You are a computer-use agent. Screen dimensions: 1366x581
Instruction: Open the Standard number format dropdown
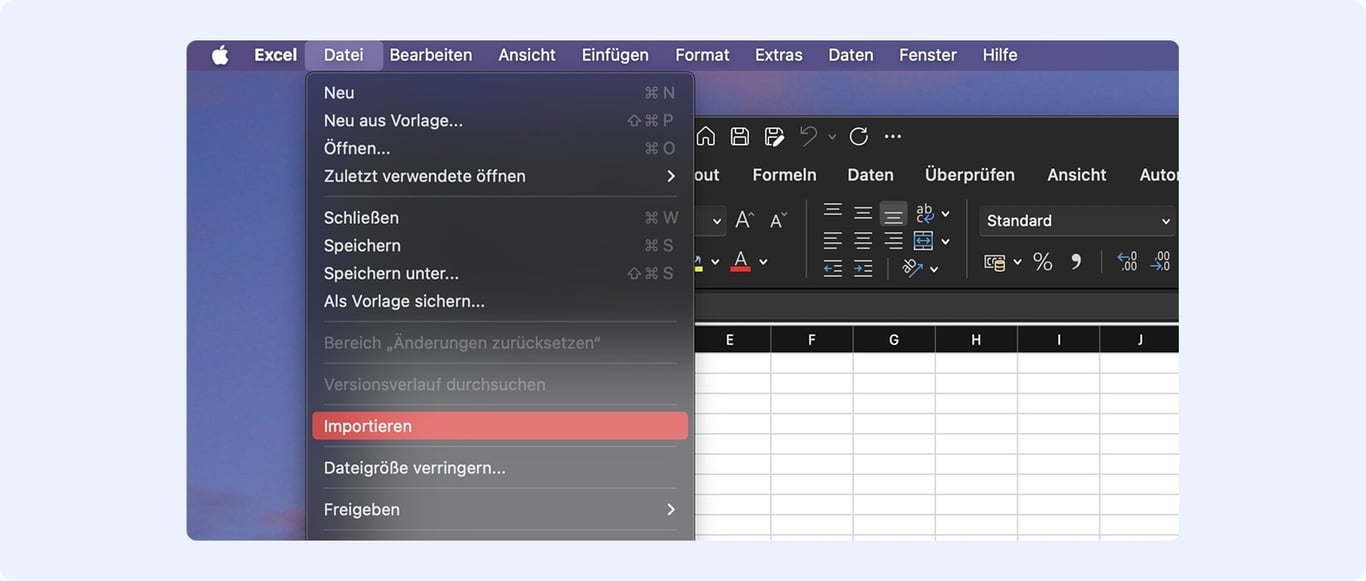coord(1077,221)
